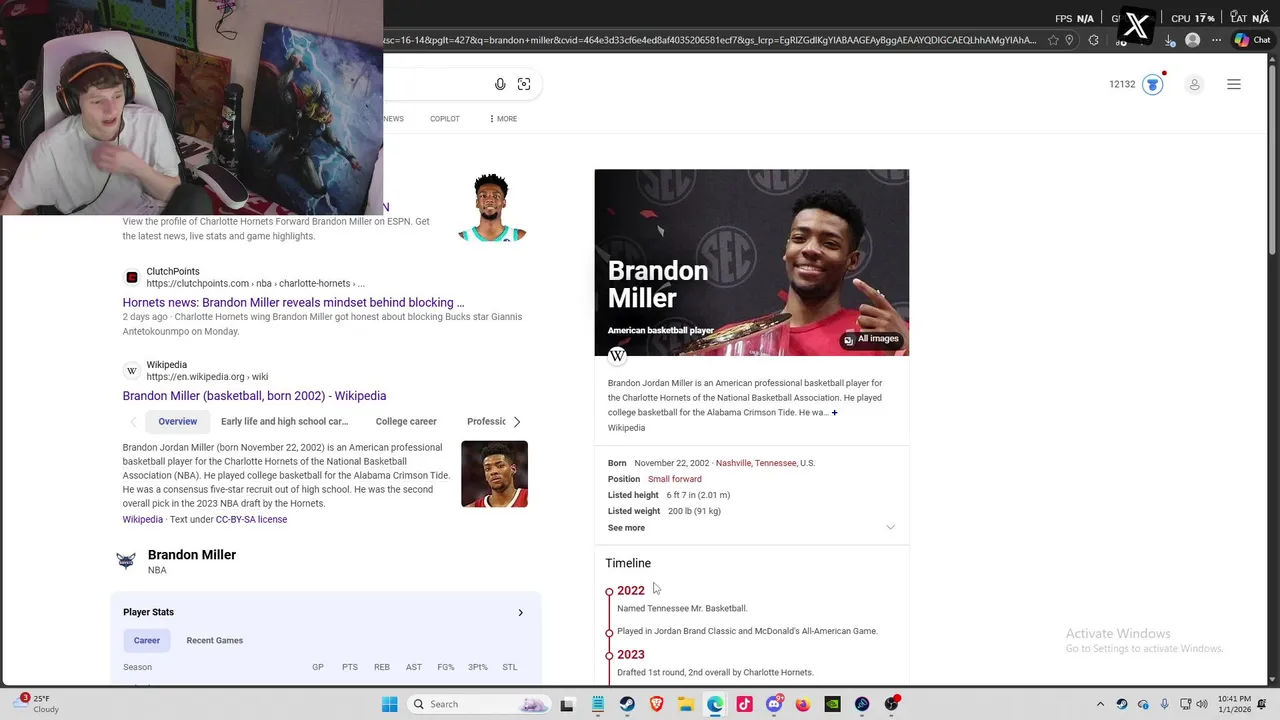The image size is (1280, 720).
Task: Switch to COPILOT search tab
Action: [445, 119]
